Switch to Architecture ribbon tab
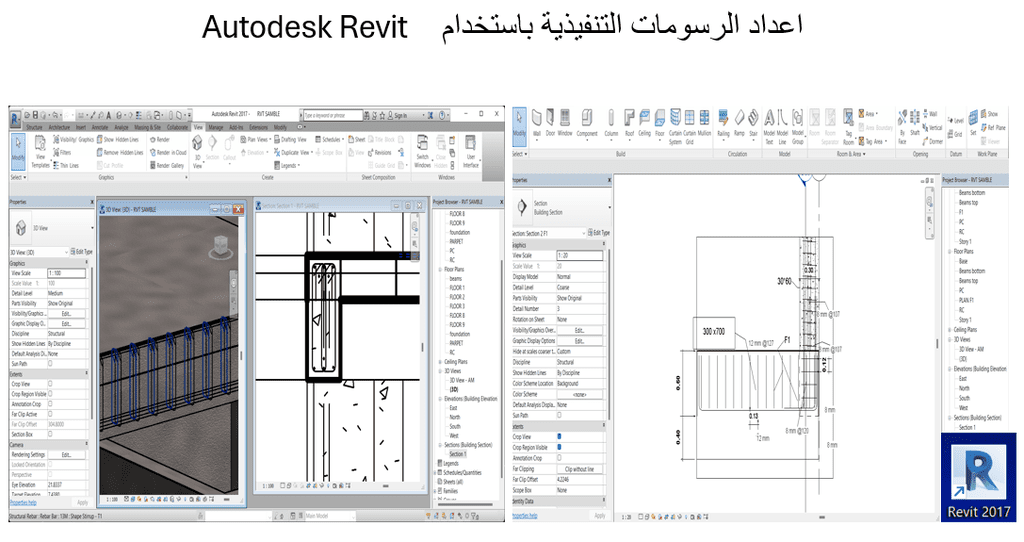Screen dimensions: 1024x542 click(59, 127)
